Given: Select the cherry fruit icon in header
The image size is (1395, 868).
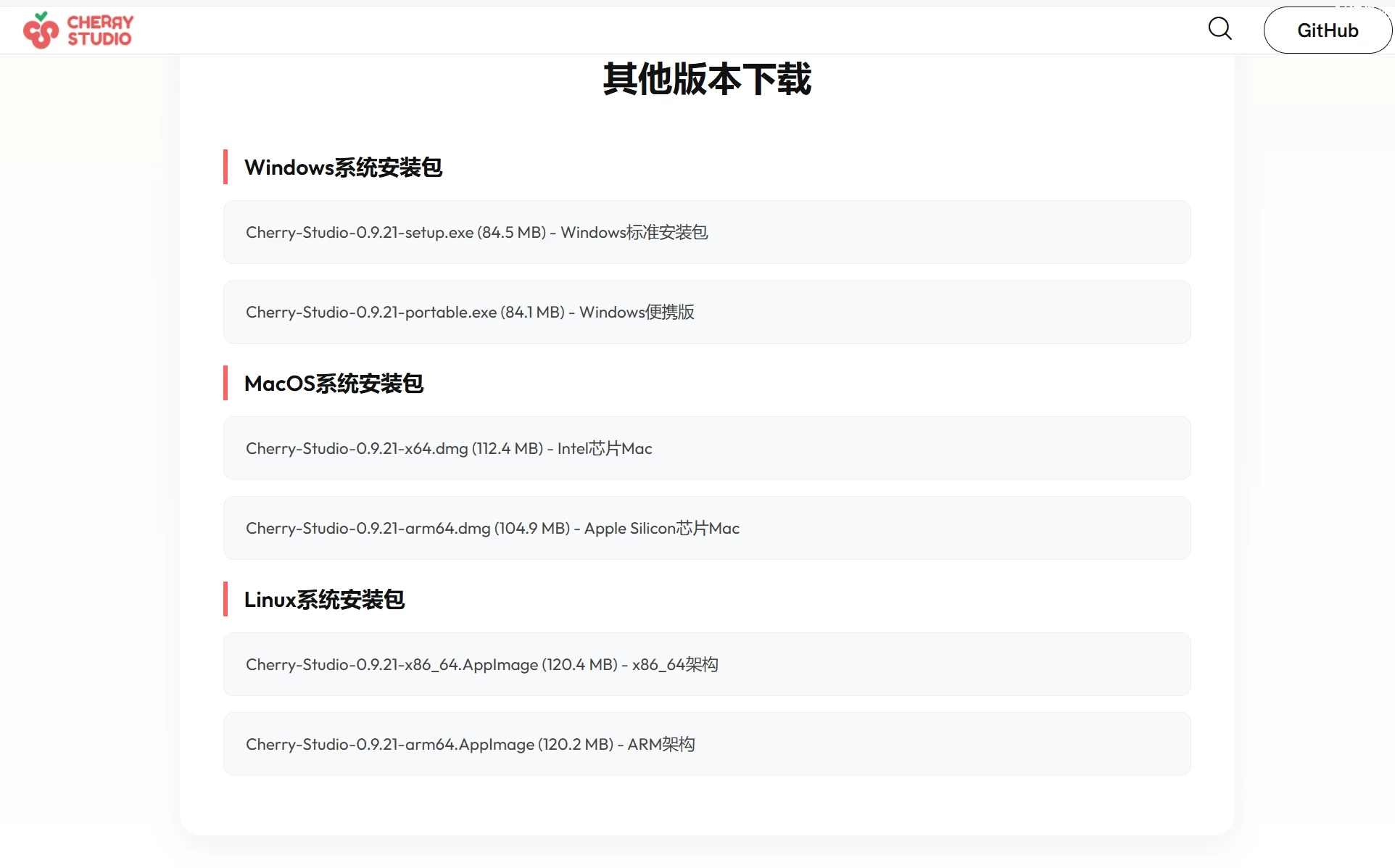Looking at the screenshot, I should (40, 30).
